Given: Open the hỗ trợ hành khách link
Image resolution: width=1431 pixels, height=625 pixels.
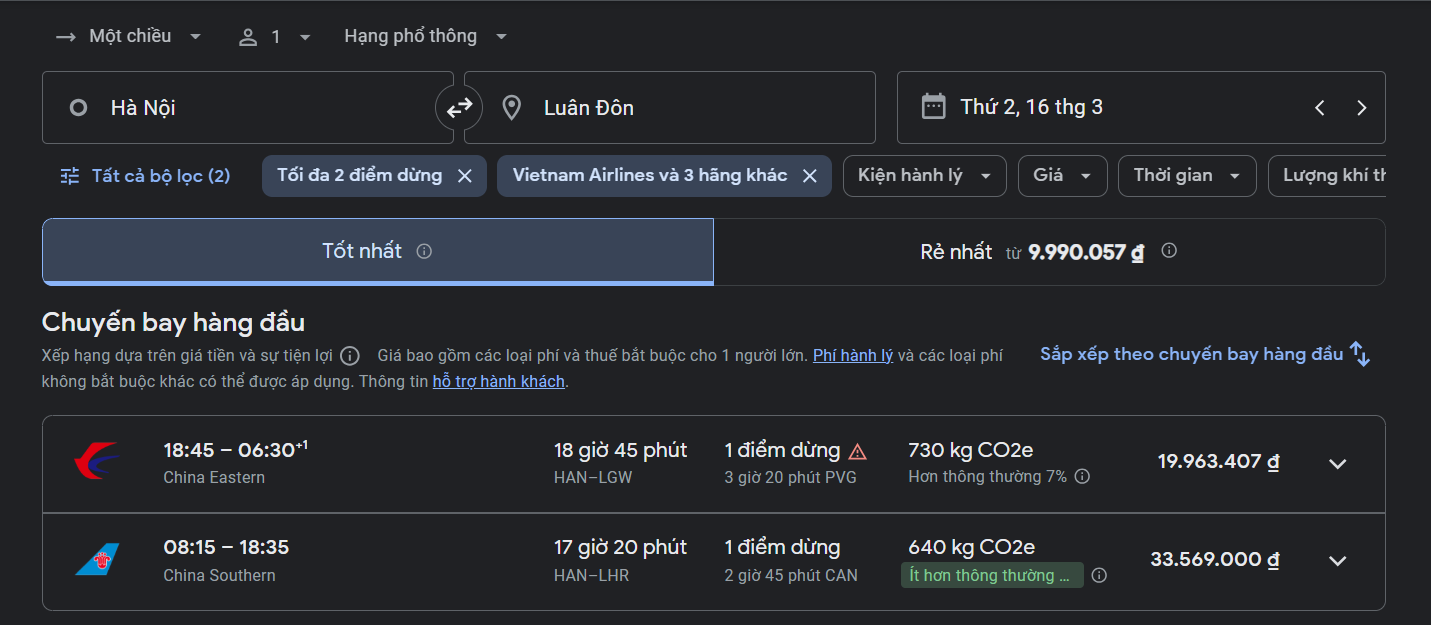Looking at the screenshot, I should 499,381.
